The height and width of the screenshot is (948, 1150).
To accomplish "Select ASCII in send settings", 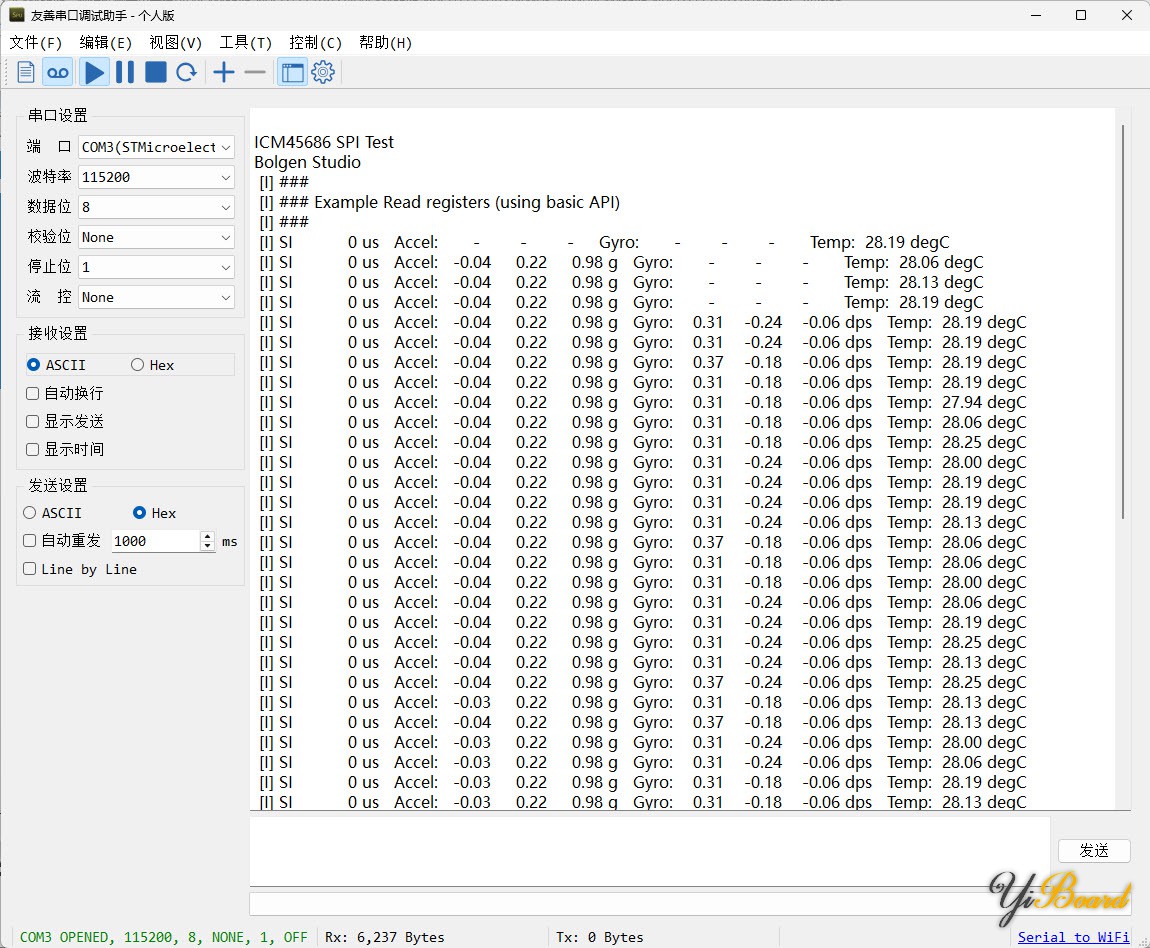I will 52,513.
